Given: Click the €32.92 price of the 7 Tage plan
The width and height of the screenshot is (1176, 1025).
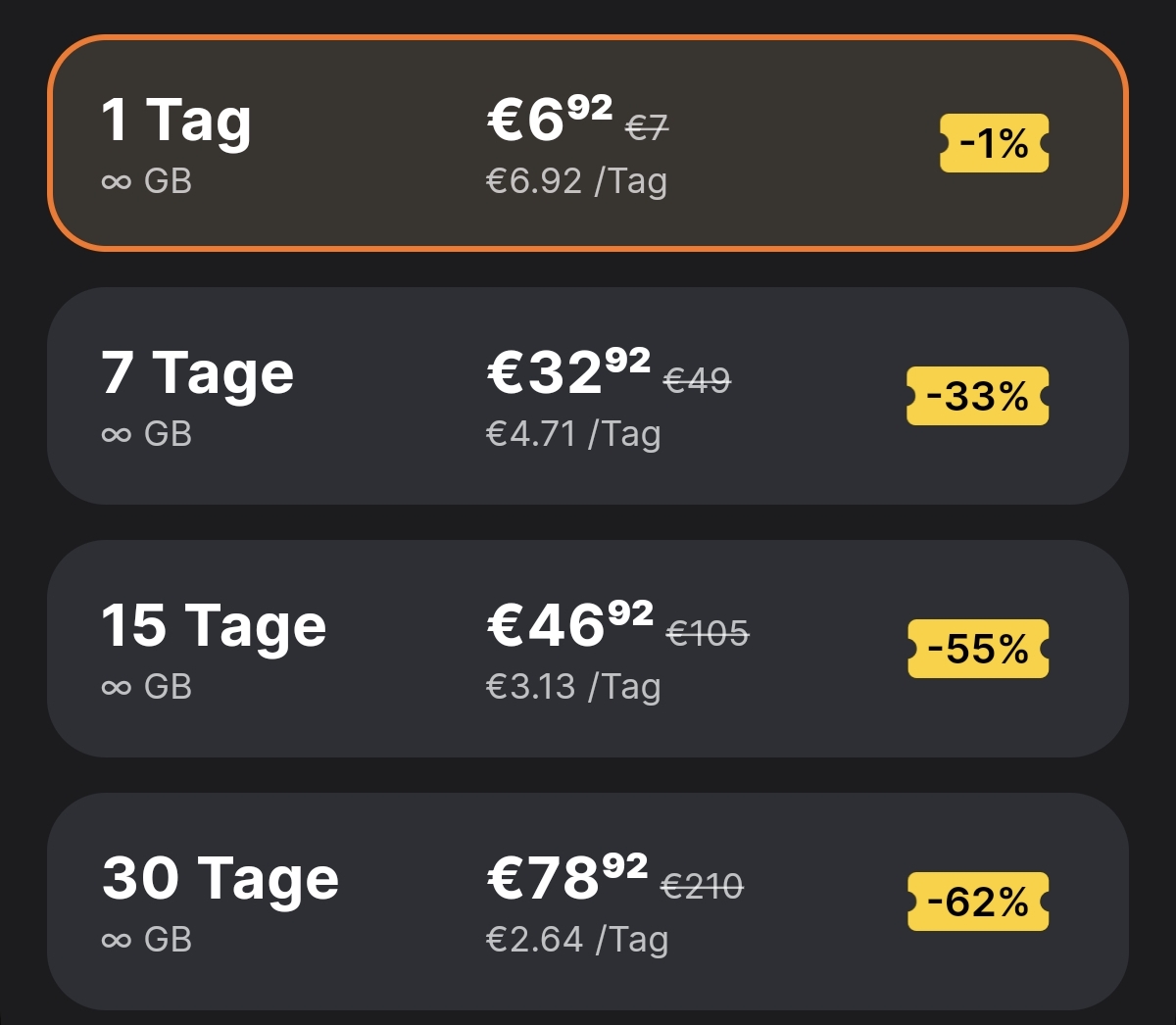Looking at the screenshot, I should (568, 372).
